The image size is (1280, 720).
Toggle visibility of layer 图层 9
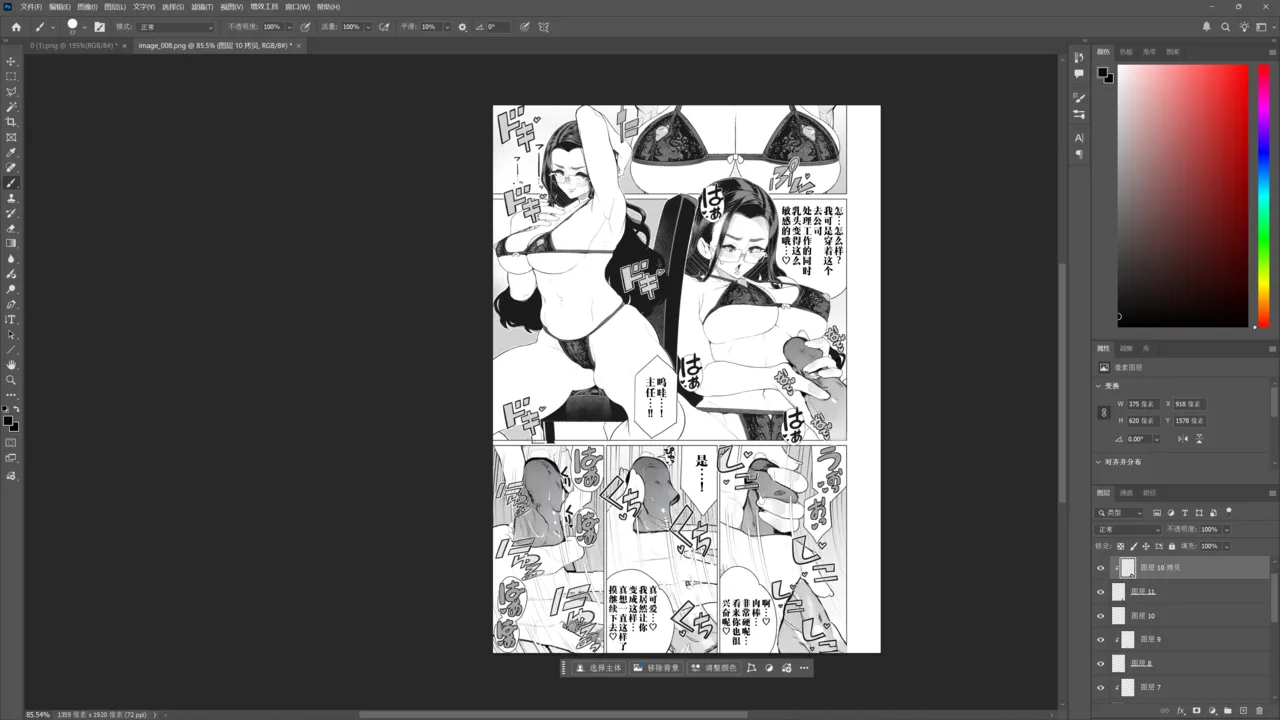tap(1101, 640)
